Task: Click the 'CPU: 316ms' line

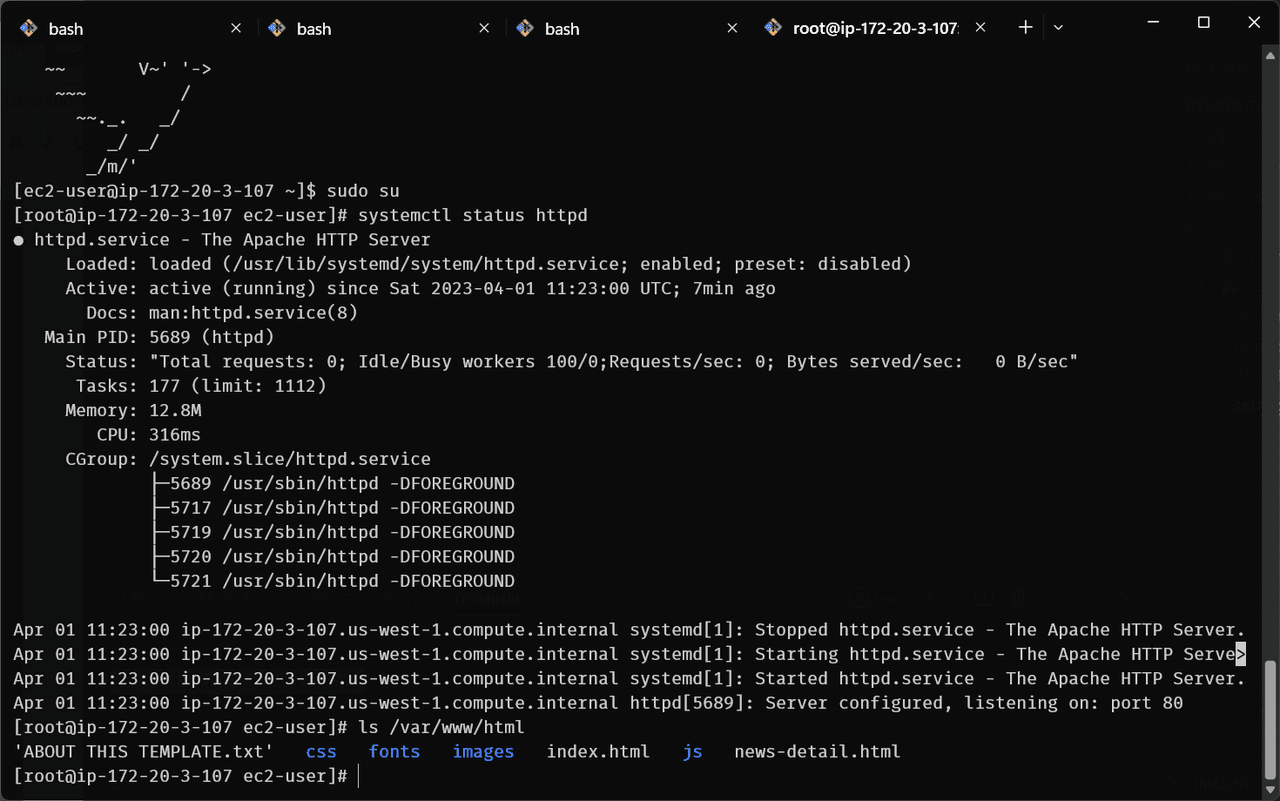Action: 149,435
